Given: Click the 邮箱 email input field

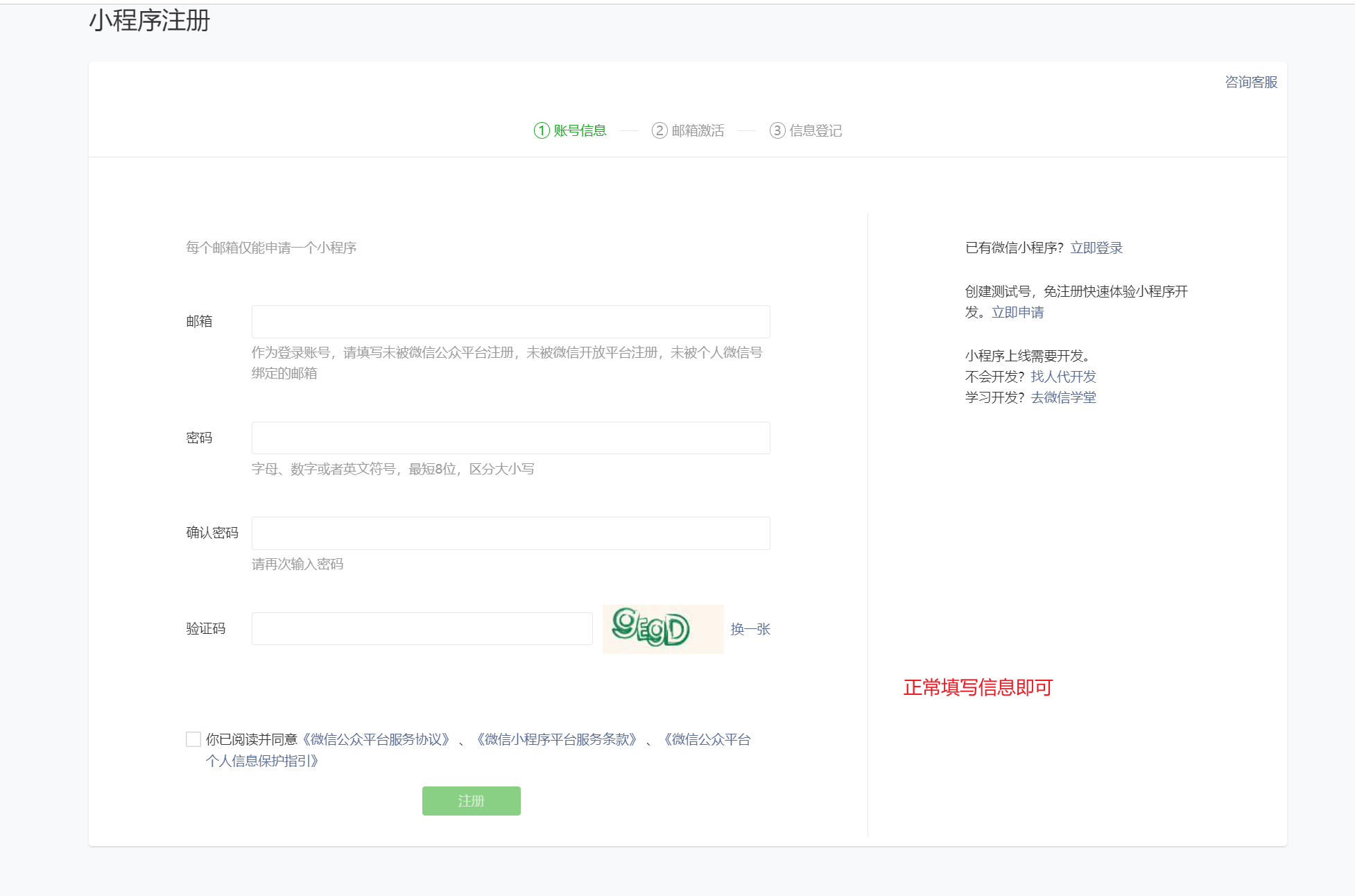Looking at the screenshot, I should pos(510,322).
